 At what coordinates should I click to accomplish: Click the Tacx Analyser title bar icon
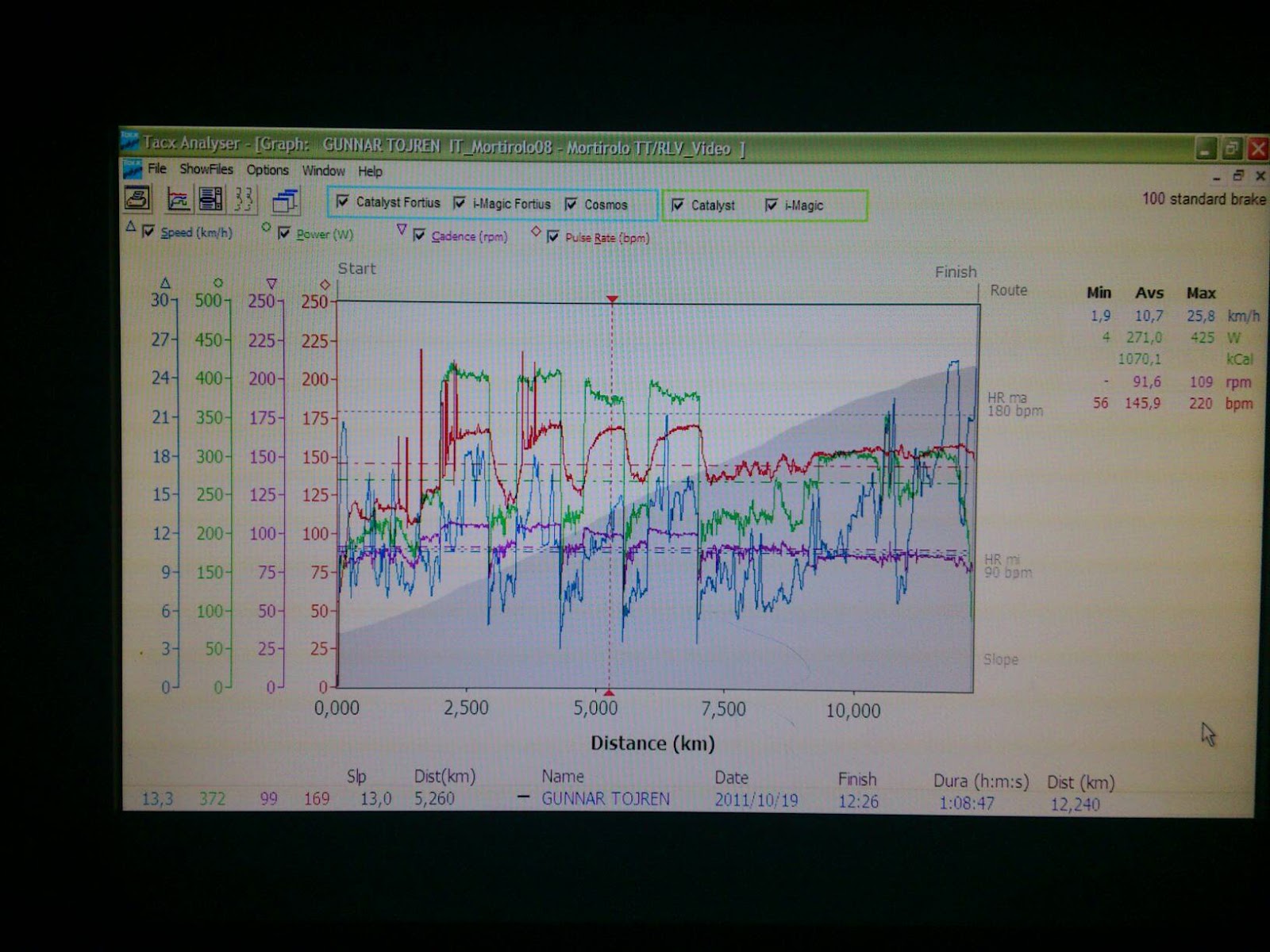tap(129, 141)
